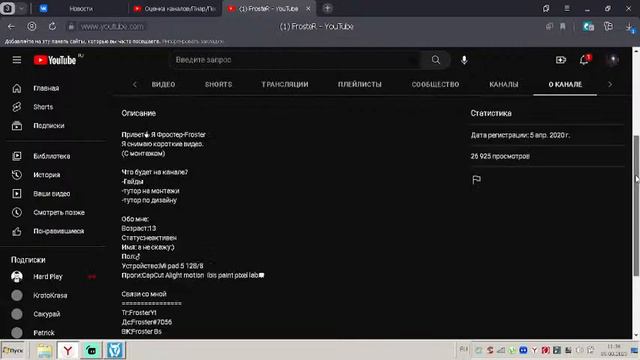Open the browser menu lines icon

(567, 9)
